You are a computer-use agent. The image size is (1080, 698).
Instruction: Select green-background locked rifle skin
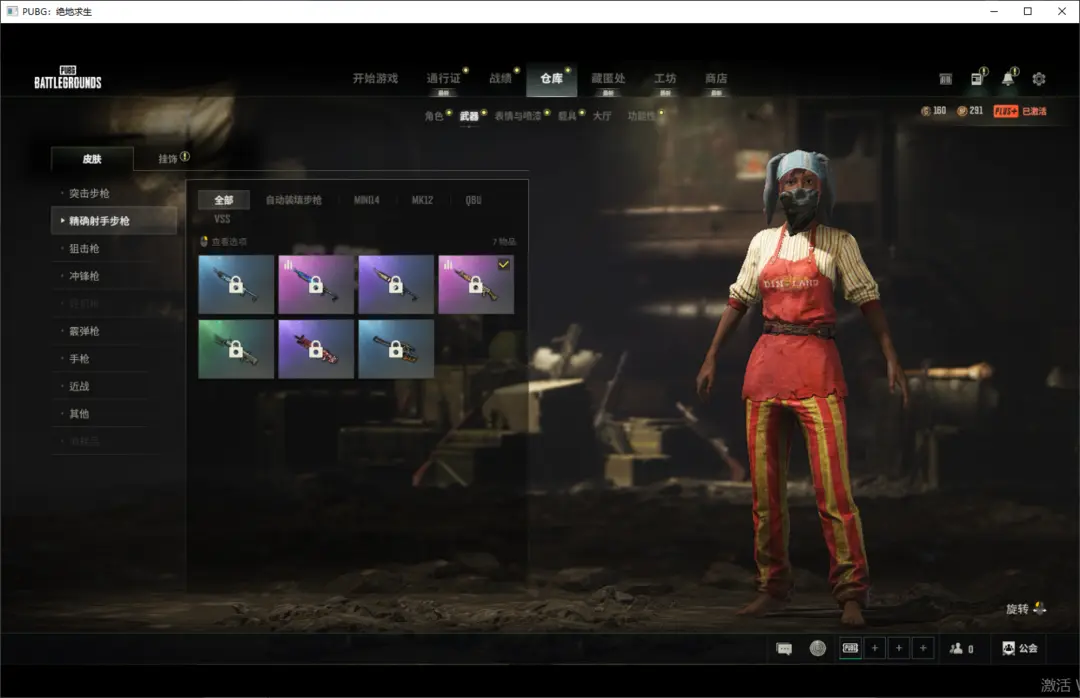point(236,349)
